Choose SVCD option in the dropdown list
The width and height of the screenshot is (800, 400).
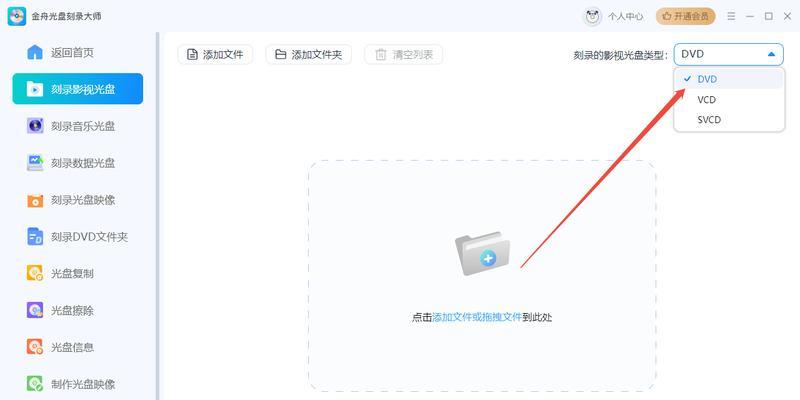[729, 120]
